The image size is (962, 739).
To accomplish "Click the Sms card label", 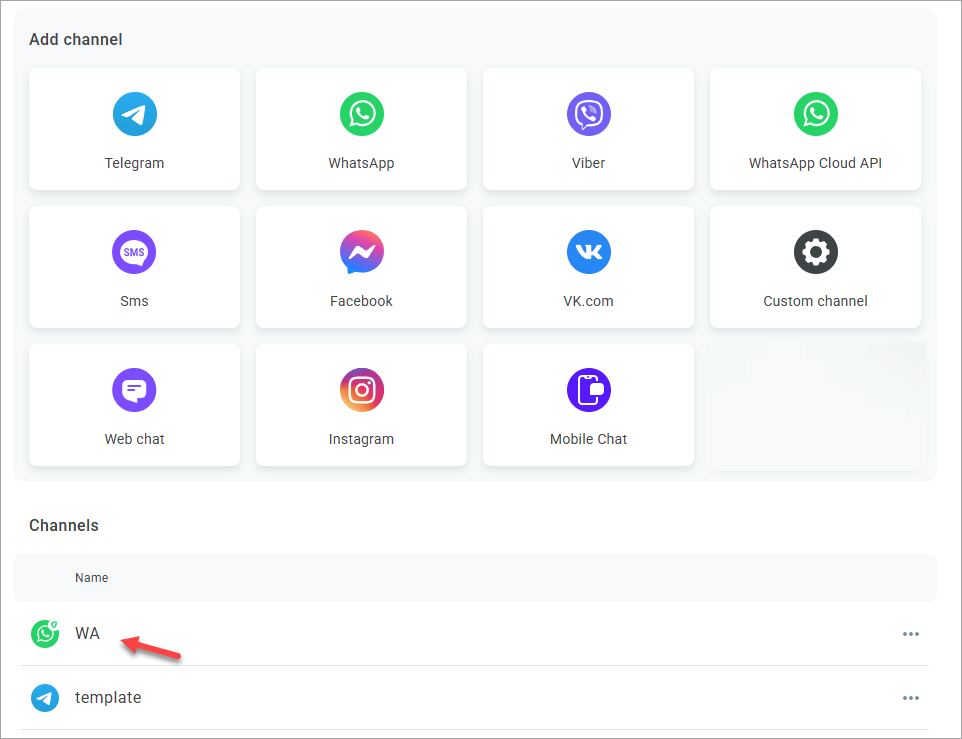I will [x=134, y=301].
